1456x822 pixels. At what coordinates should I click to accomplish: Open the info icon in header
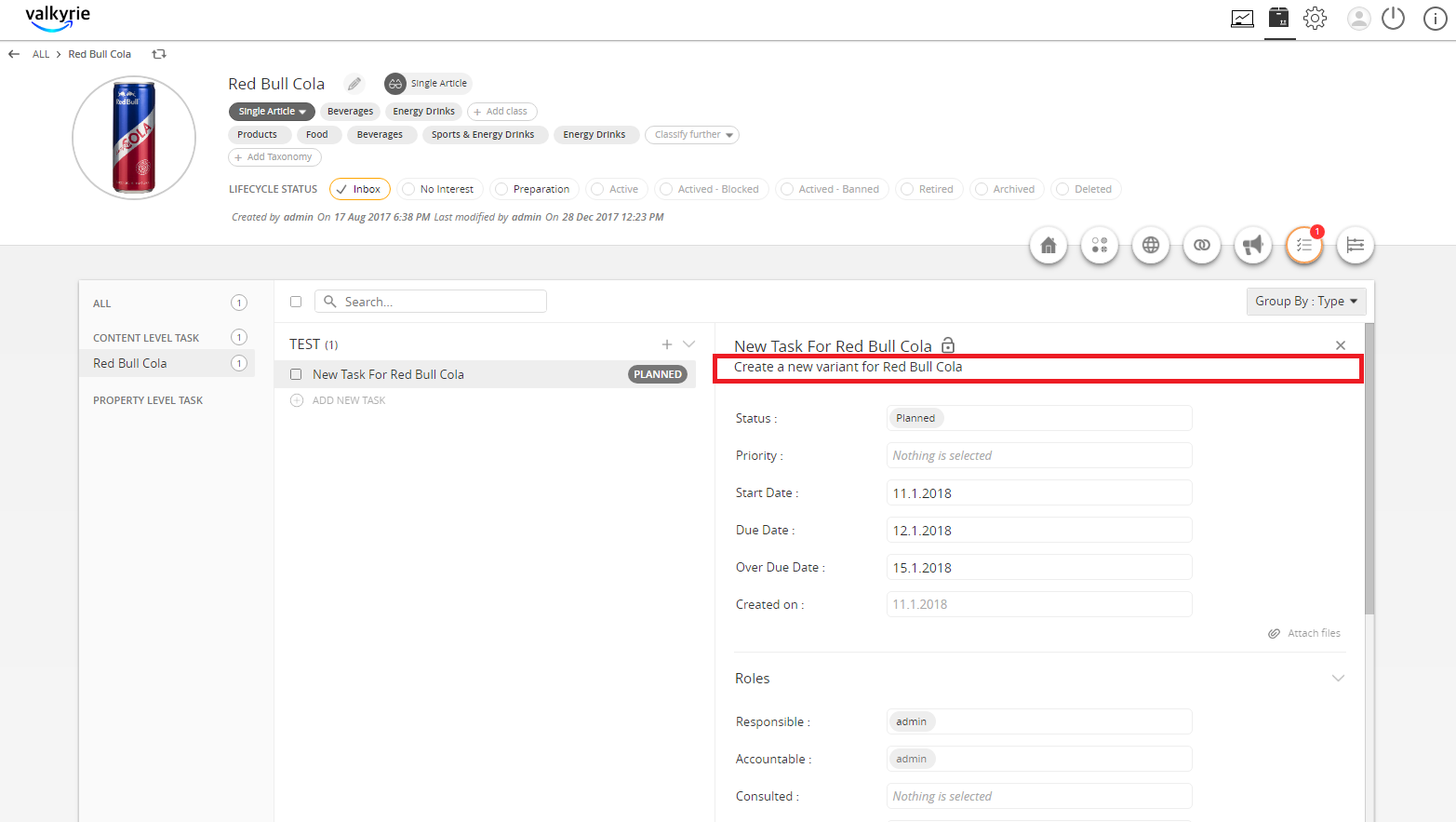coord(1436,19)
